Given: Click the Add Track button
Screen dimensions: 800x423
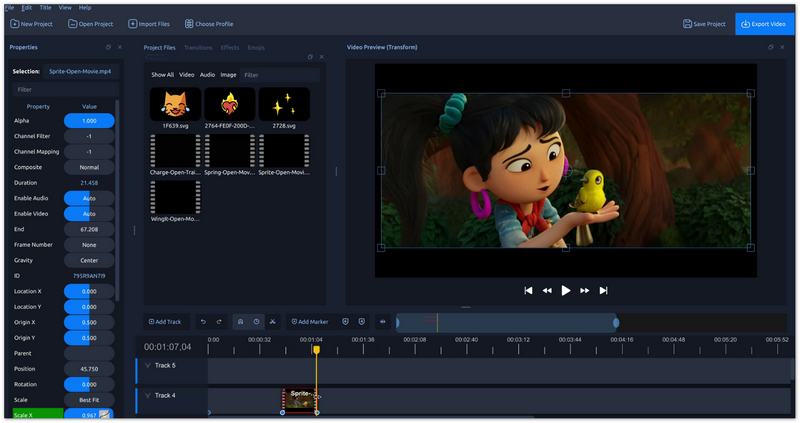Looking at the screenshot, I should click(x=165, y=322).
